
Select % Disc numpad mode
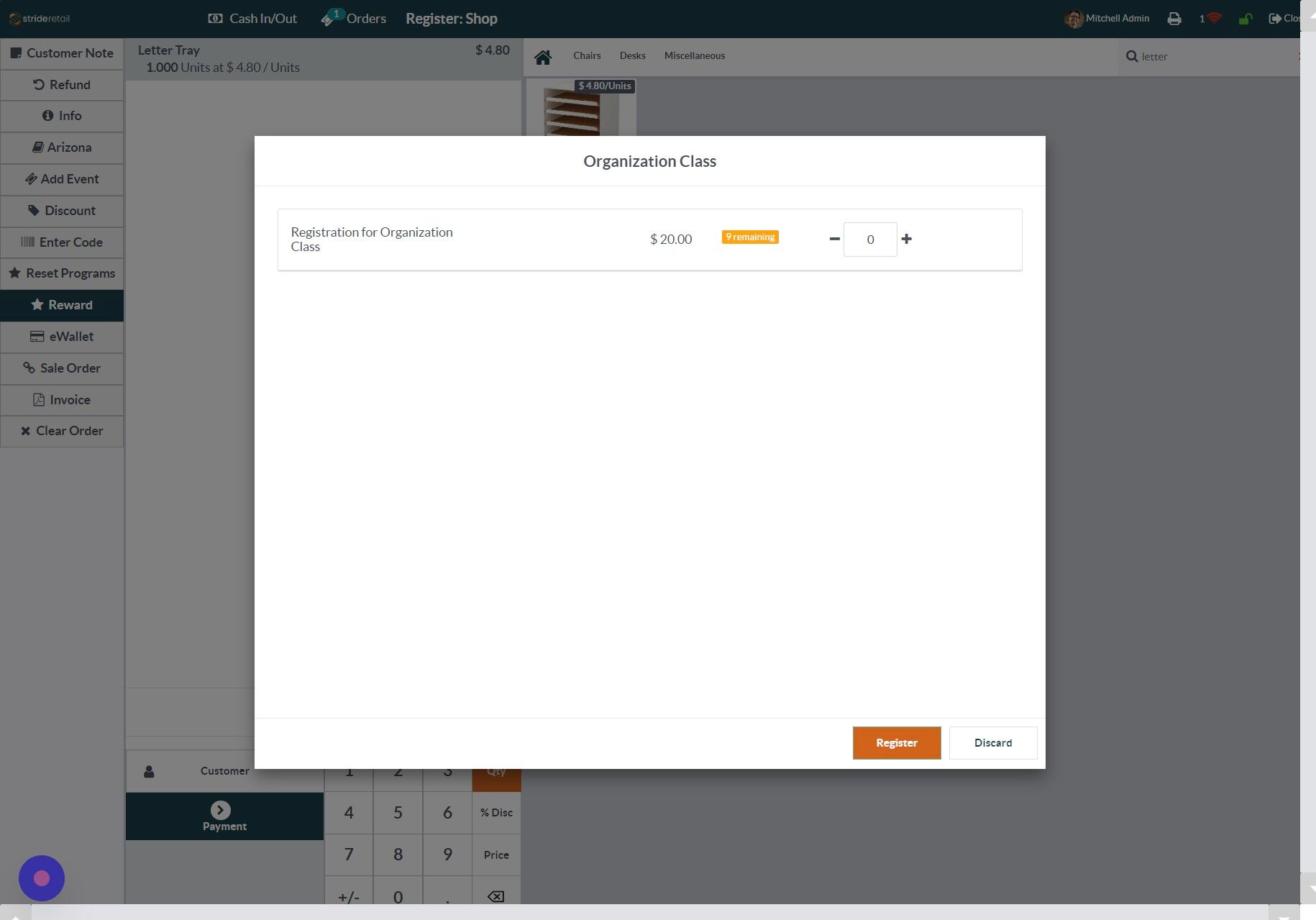(x=496, y=813)
